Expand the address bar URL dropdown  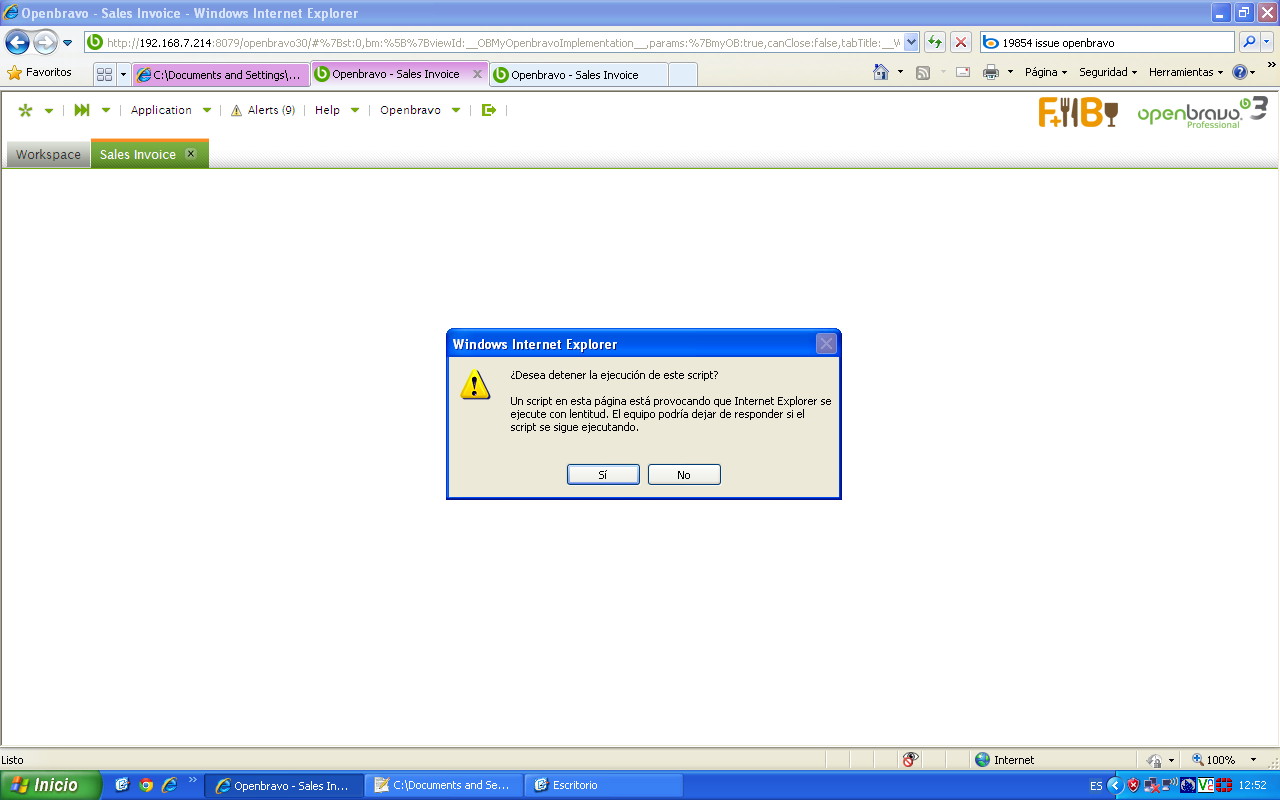tap(911, 43)
